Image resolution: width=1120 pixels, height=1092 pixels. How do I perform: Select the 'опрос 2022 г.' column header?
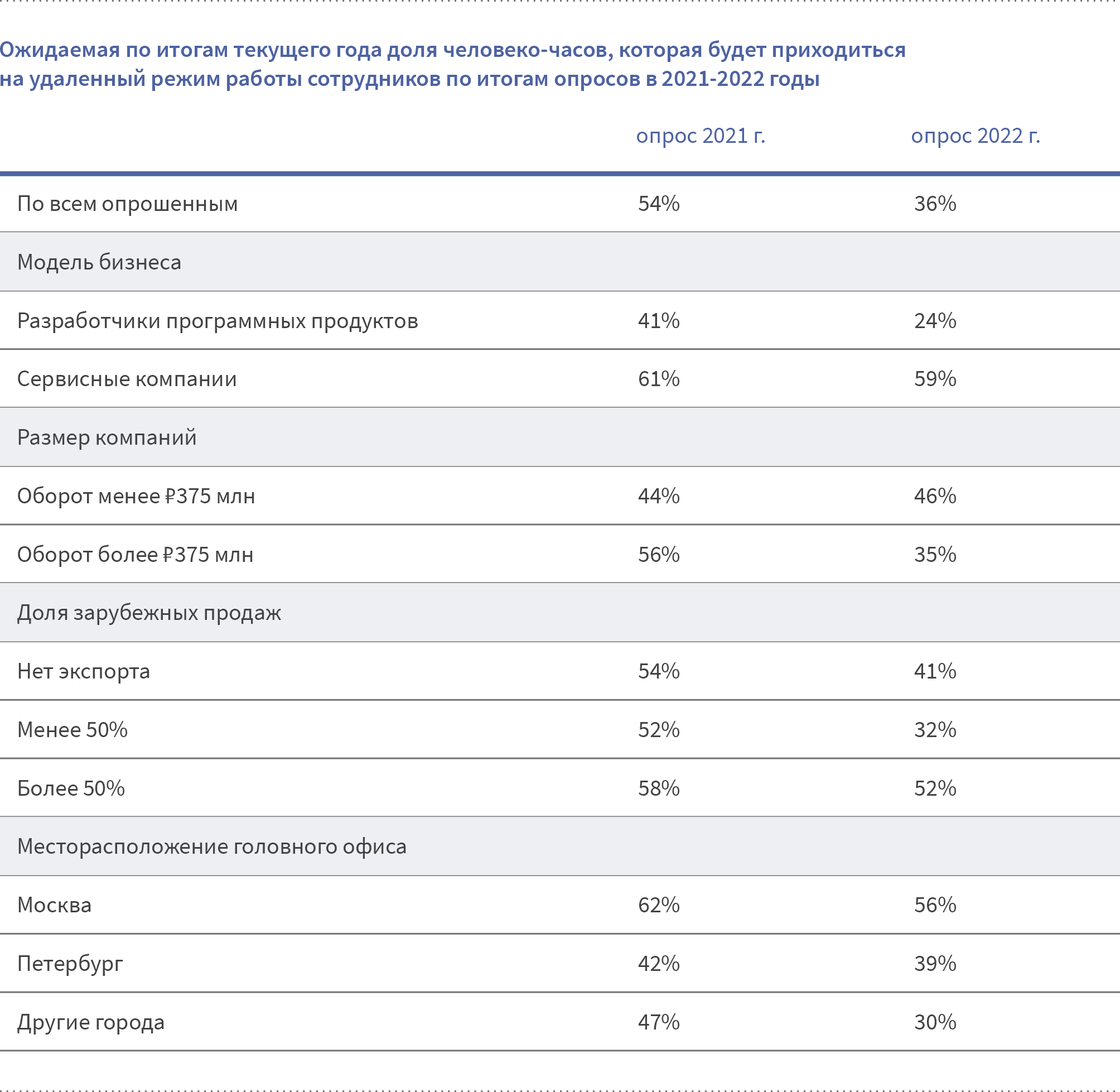976,136
